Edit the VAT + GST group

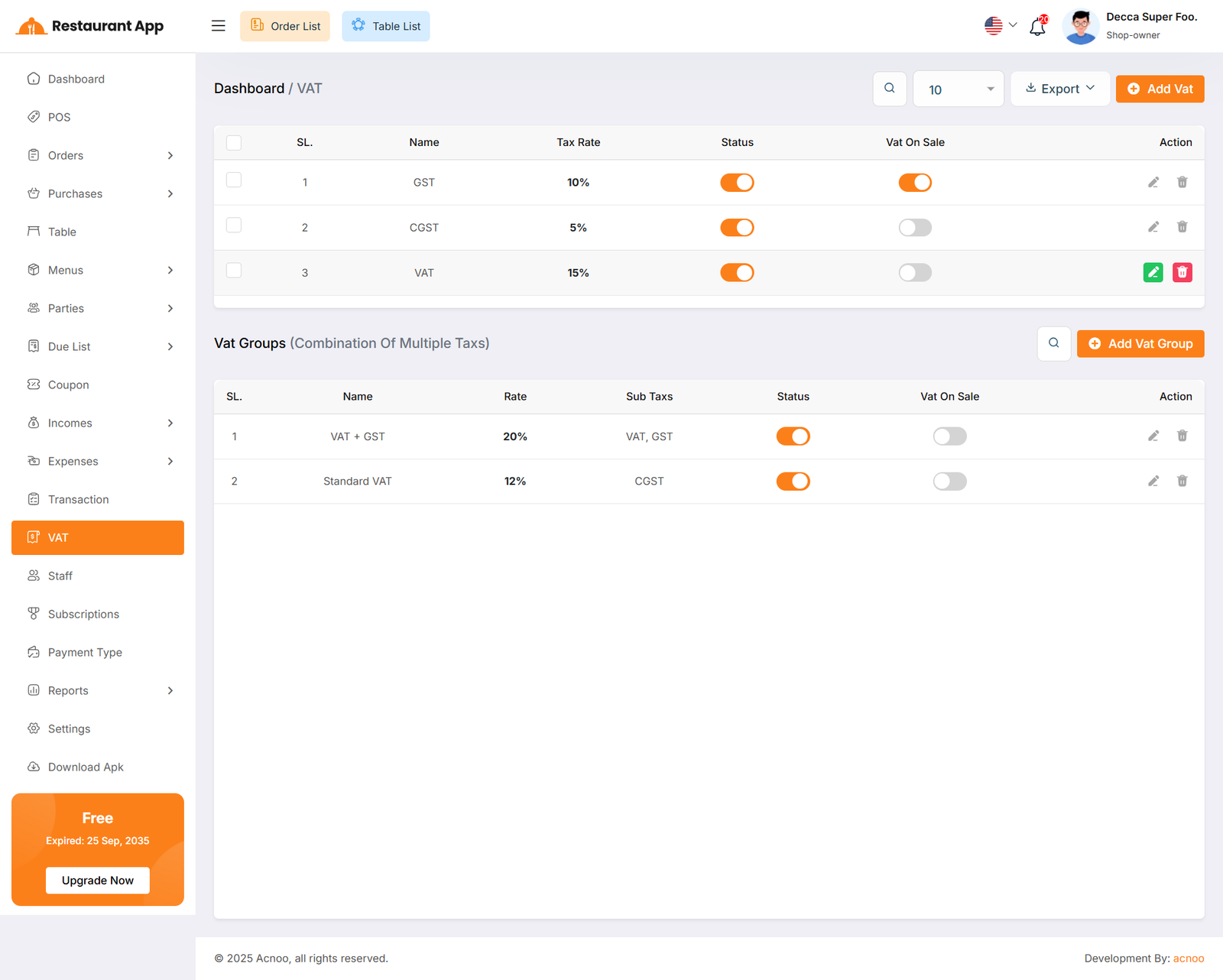[x=1153, y=436]
